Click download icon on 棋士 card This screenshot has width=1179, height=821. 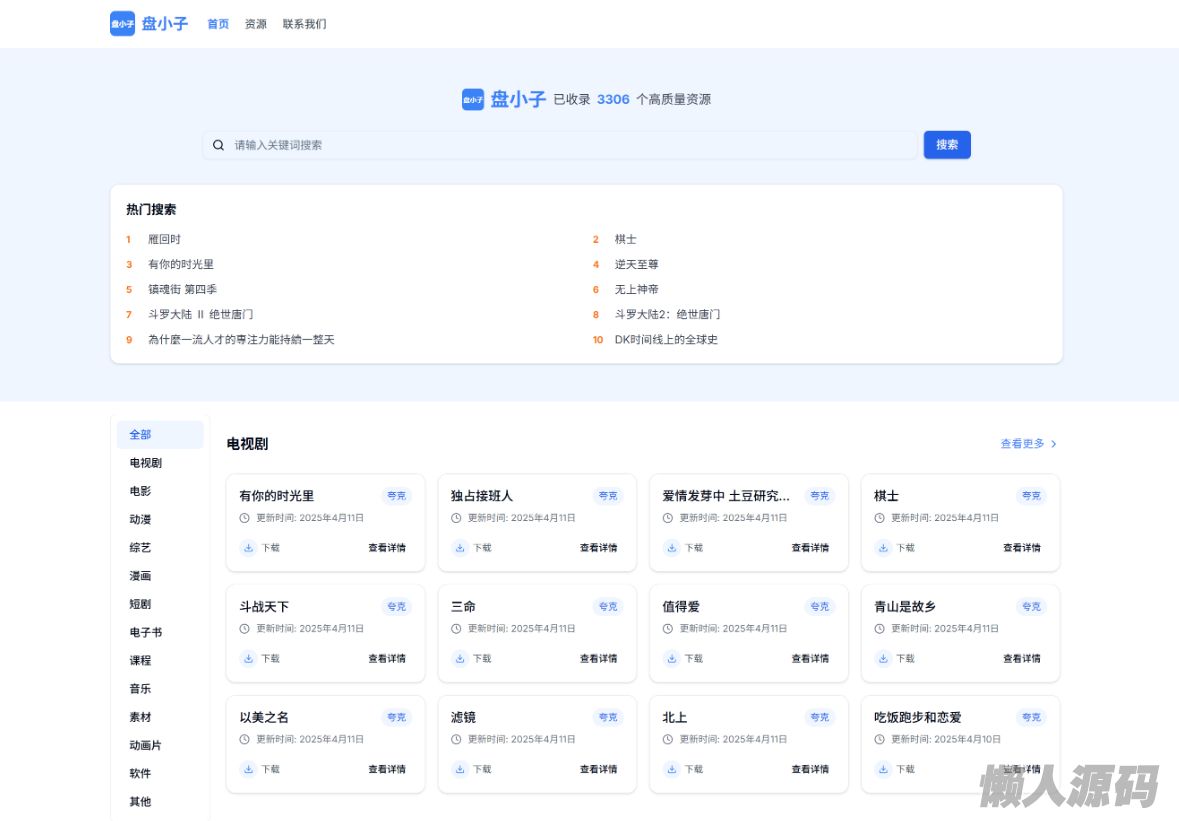(x=883, y=548)
